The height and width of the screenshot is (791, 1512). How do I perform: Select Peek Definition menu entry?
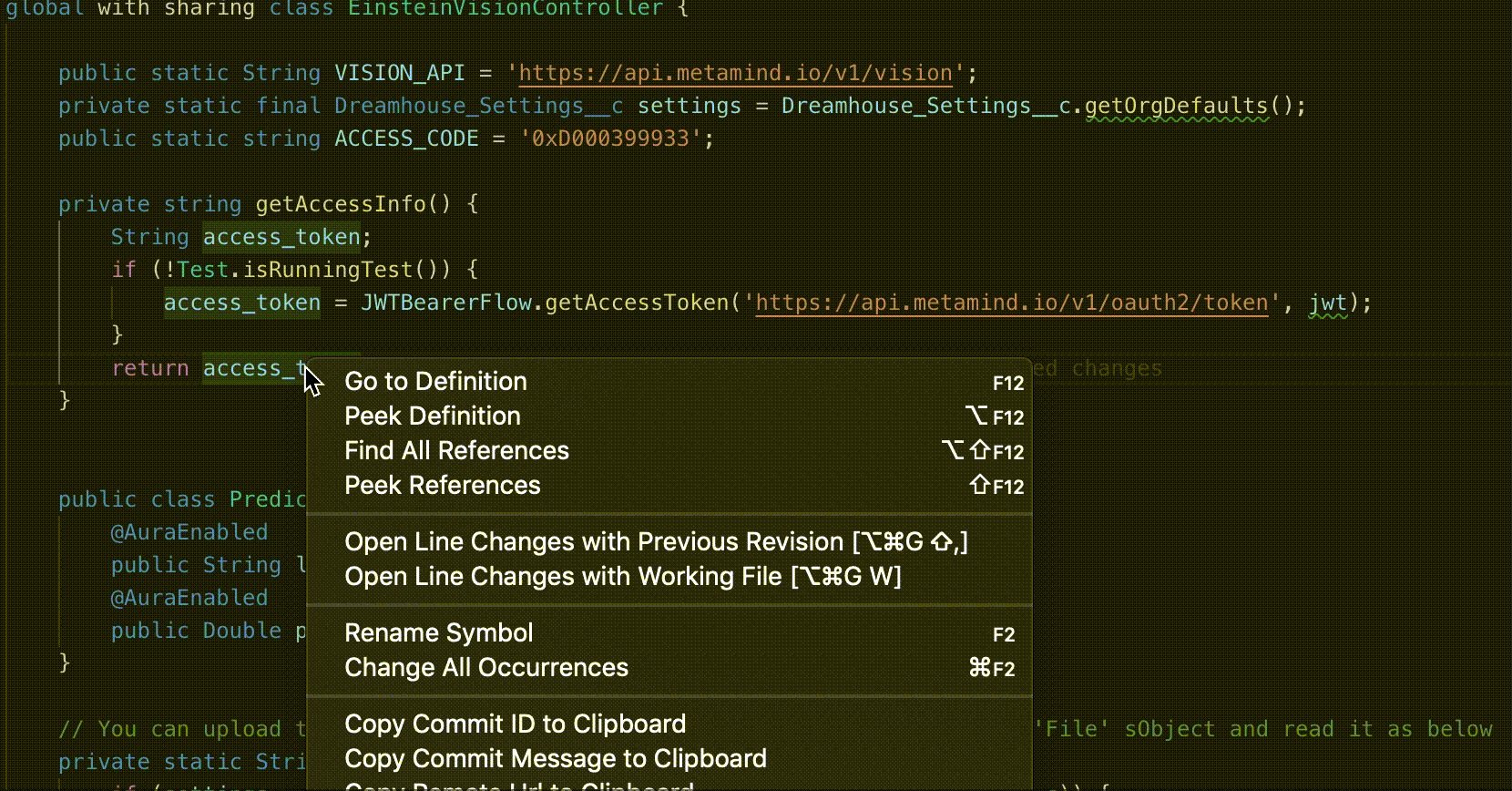click(x=669, y=416)
